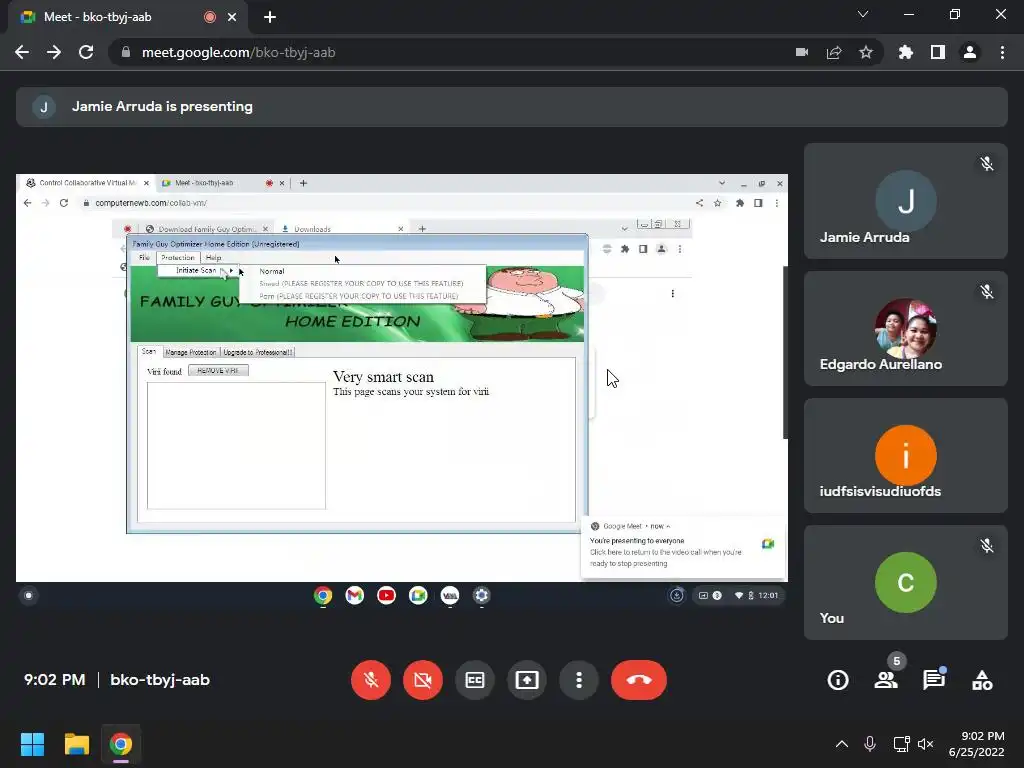This screenshot has width=1024, height=768.
Task: Open Help menu in Family Guy Optimizer
Action: point(214,257)
